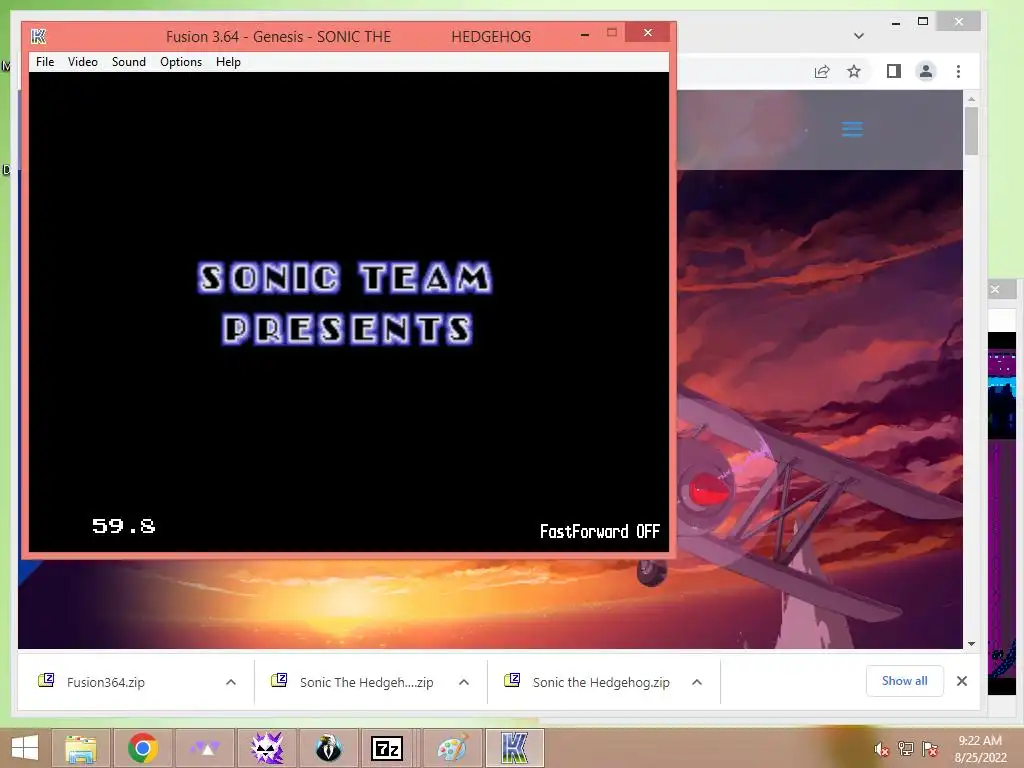
Task: Click the 59.8 FPS counter in Fusion
Action: click(x=123, y=526)
